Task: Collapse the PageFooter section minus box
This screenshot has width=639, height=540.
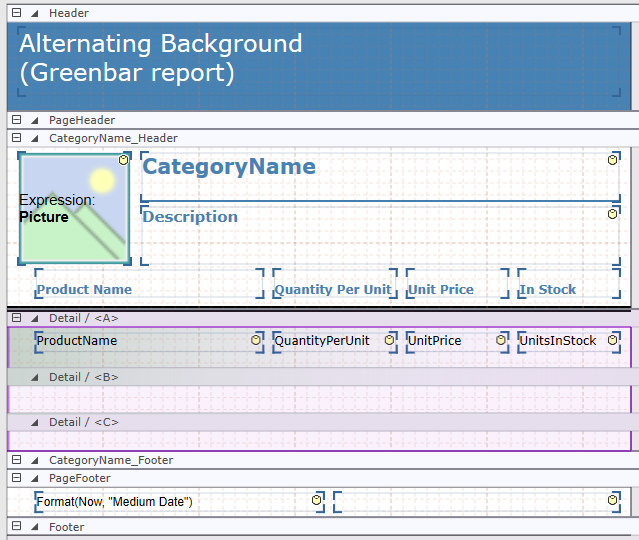Action: tap(16, 478)
